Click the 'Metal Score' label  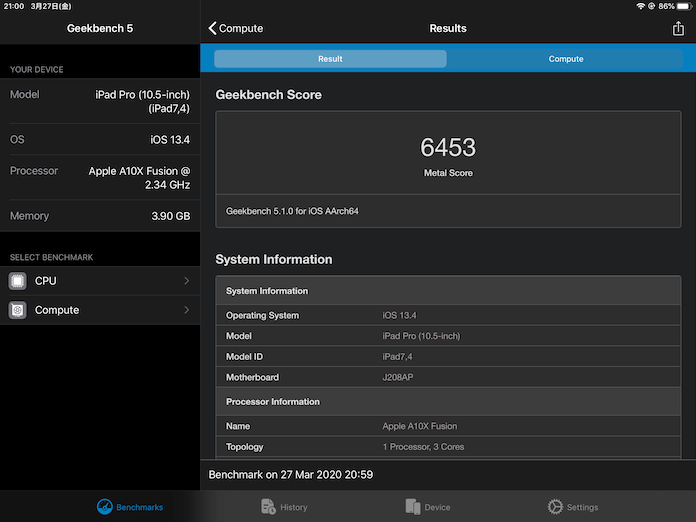[448, 173]
